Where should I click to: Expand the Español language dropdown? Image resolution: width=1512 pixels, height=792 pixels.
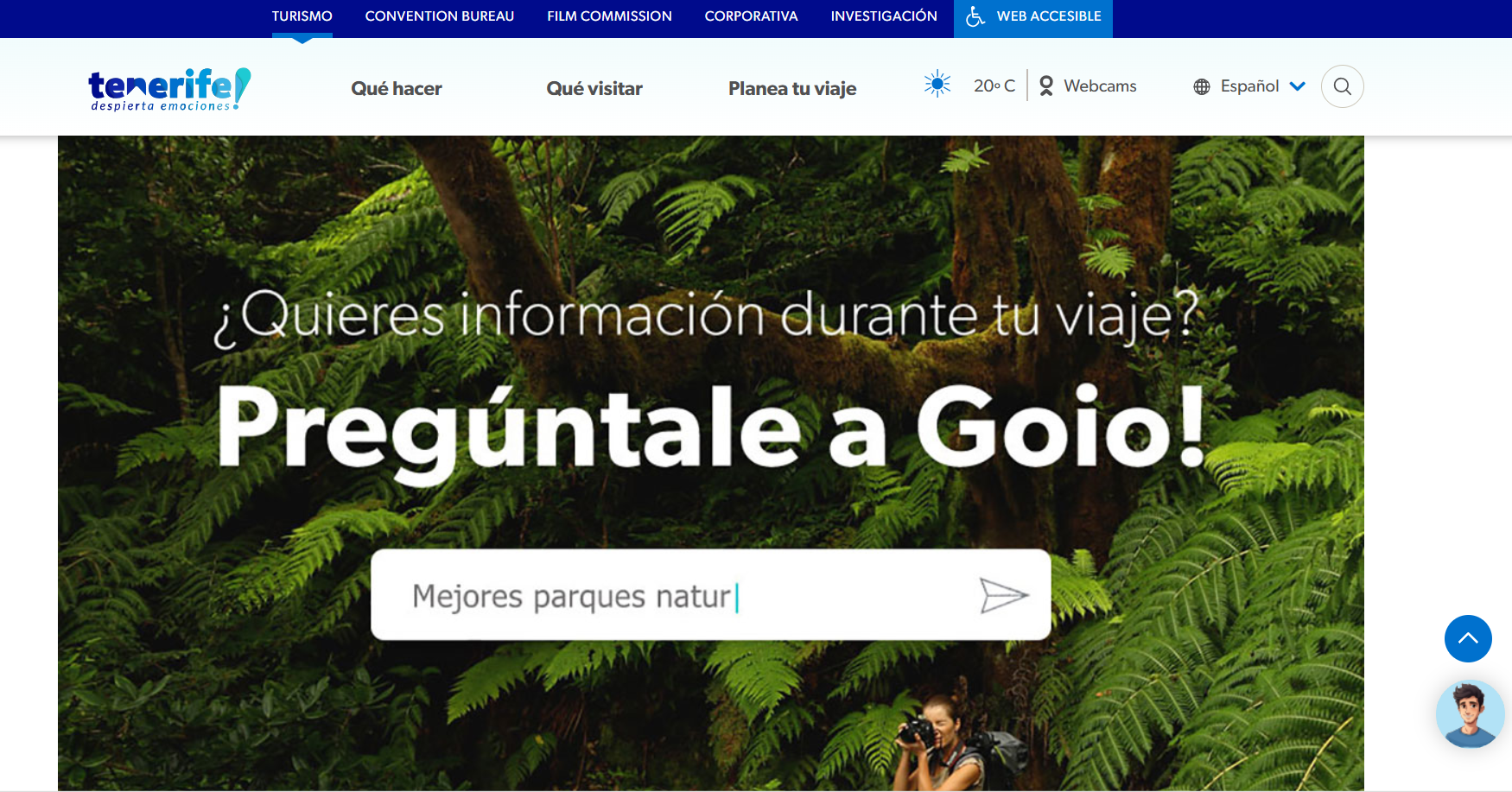coord(1296,86)
